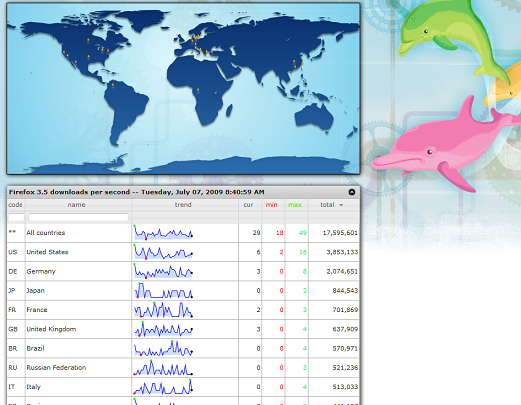Click the GB country code cell

click(13, 329)
